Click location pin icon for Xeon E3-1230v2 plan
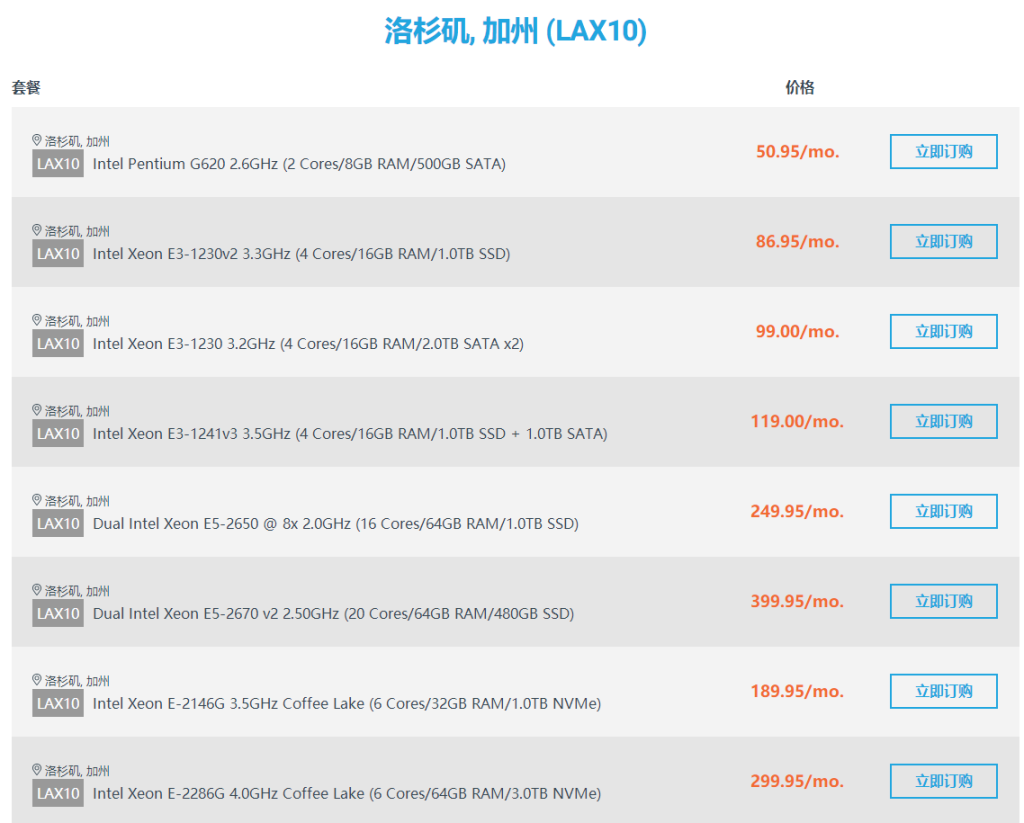The width and height of the screenshot is (1024, 823). [x=37, y=231]
